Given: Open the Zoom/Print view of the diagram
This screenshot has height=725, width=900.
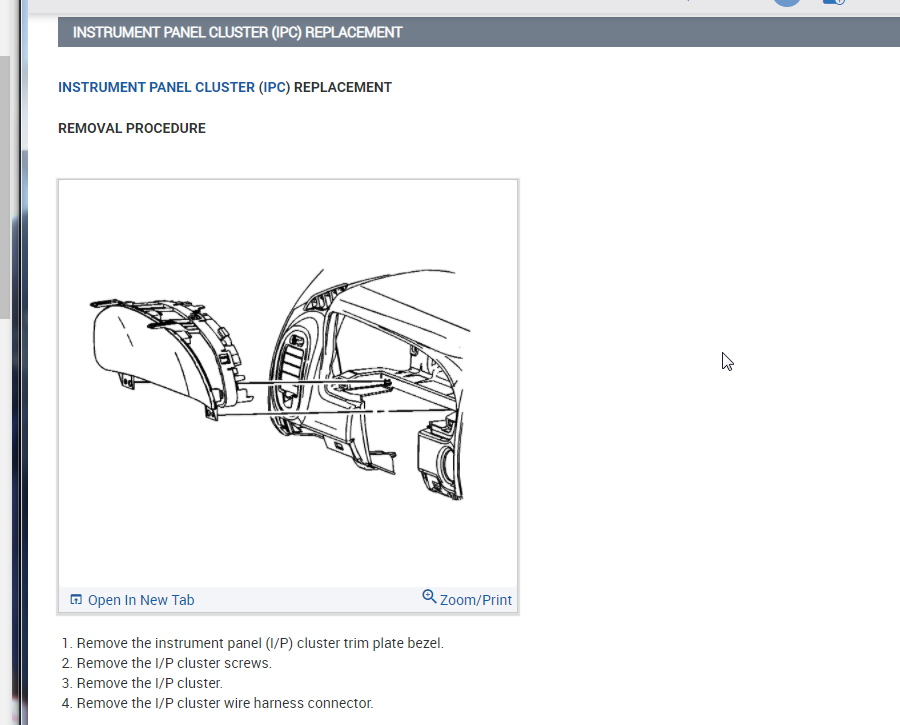Looking at the screenshot, I should (x=475, y=600).
